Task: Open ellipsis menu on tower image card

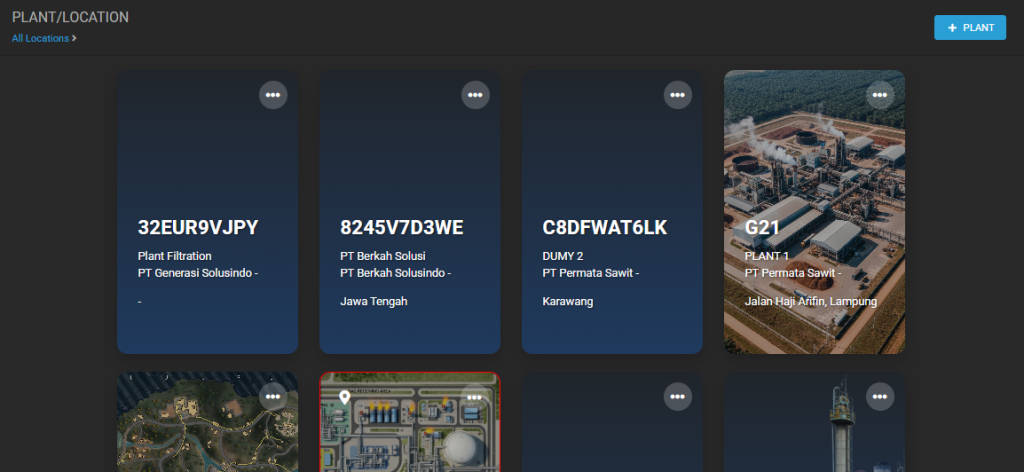Action: tap(880, 396)
